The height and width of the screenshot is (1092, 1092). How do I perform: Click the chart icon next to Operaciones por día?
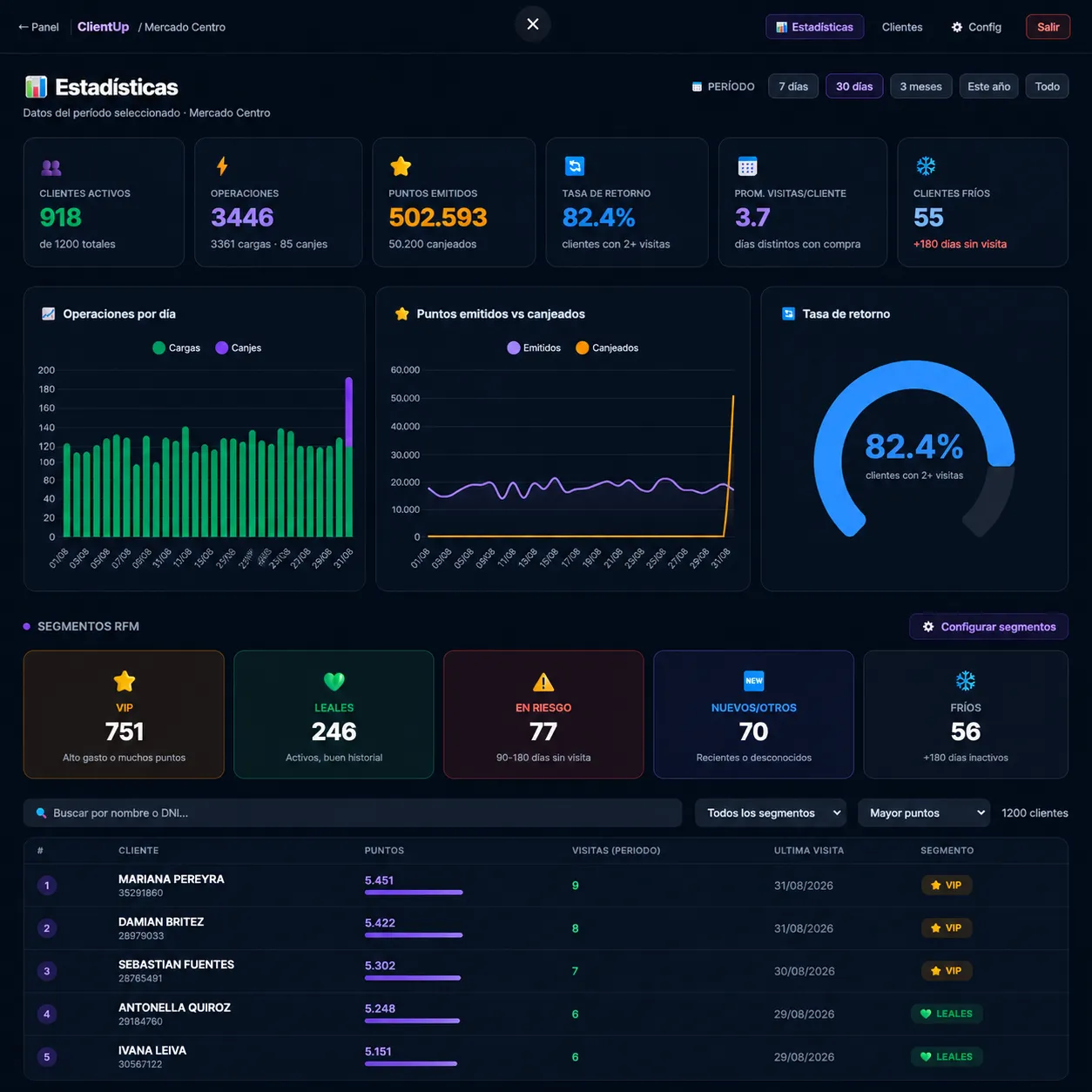tap(49, 313)
